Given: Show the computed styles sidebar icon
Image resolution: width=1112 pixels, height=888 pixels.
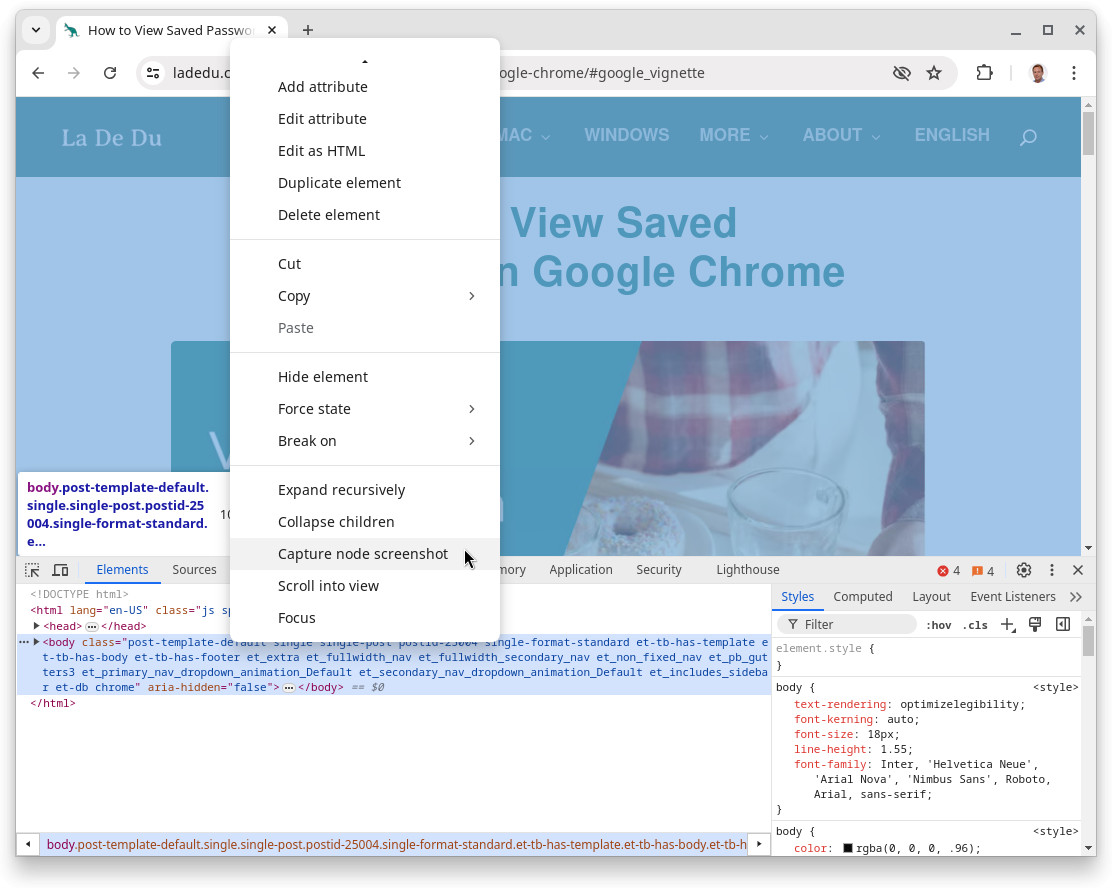Looking at the screenshot, I should click(x=1063, y=625).
